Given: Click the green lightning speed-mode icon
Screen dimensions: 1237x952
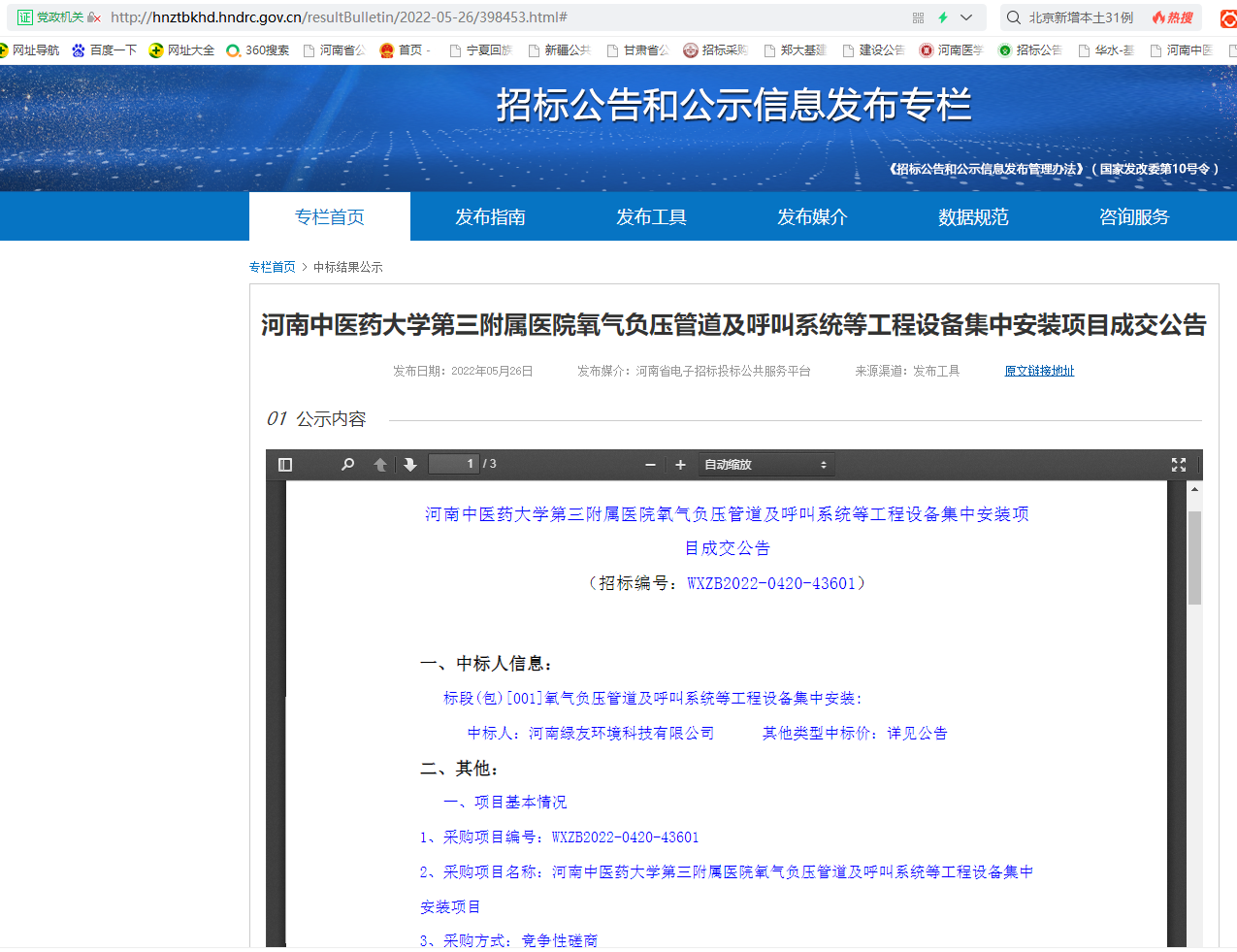Looking at the screenshot, I should (x=942, y=17).
